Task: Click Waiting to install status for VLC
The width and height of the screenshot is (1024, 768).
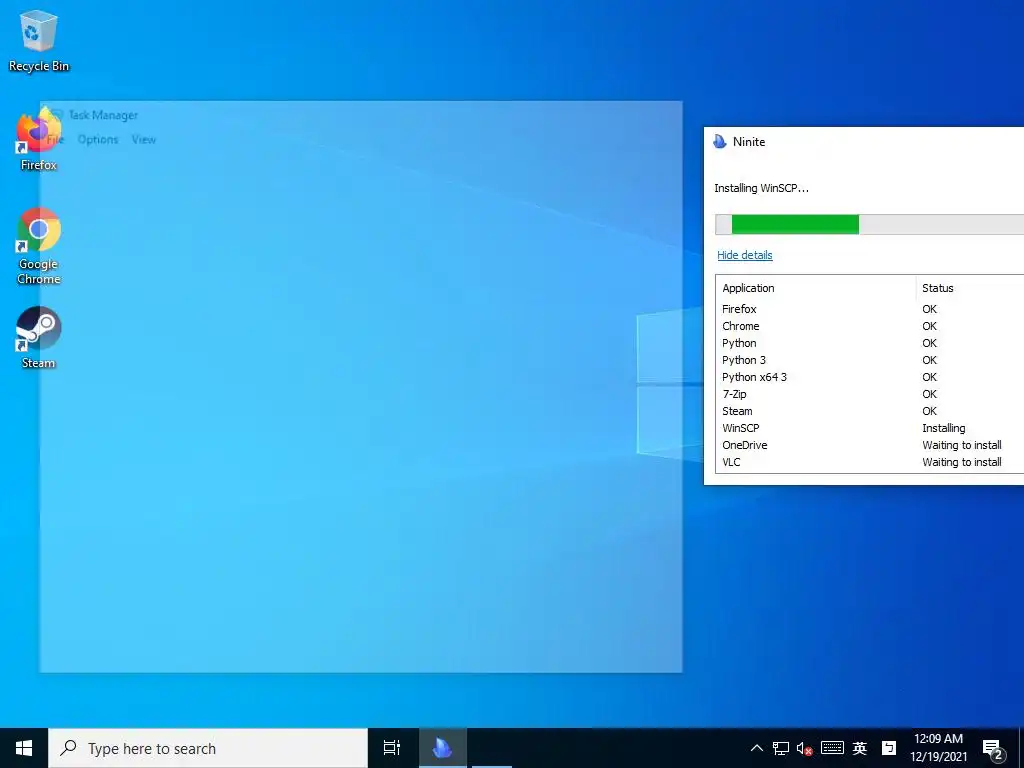Action: [962, 462]
